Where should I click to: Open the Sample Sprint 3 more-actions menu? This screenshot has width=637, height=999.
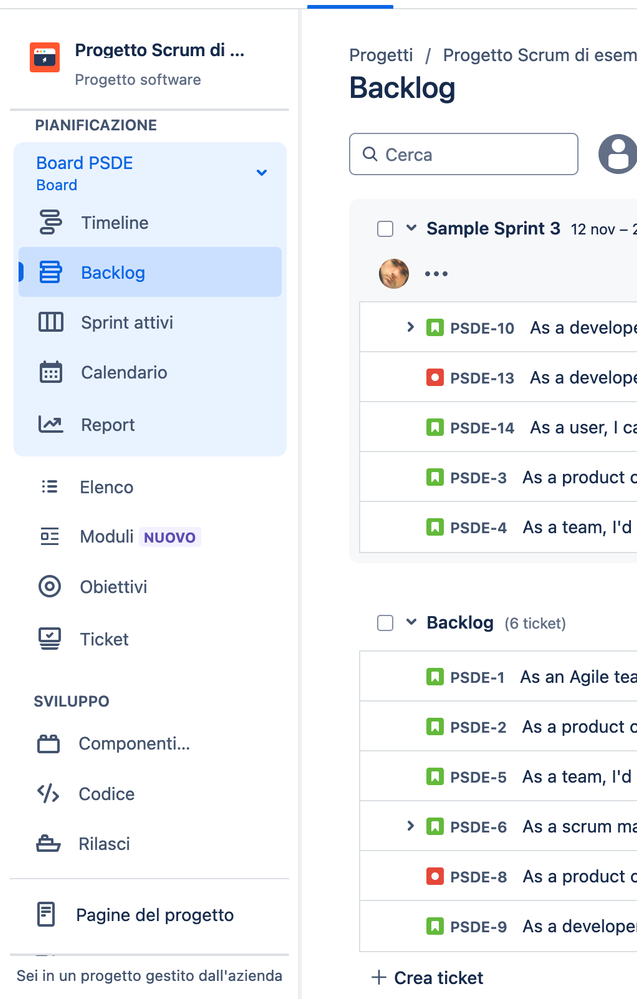coord(436,274)
